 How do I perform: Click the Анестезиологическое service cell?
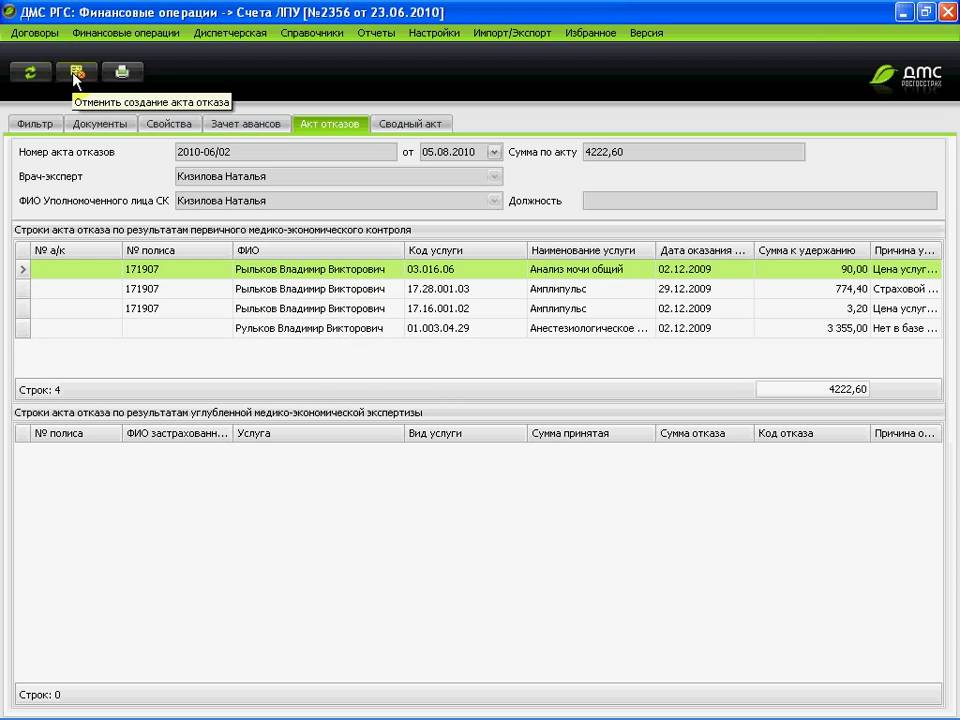591,328
